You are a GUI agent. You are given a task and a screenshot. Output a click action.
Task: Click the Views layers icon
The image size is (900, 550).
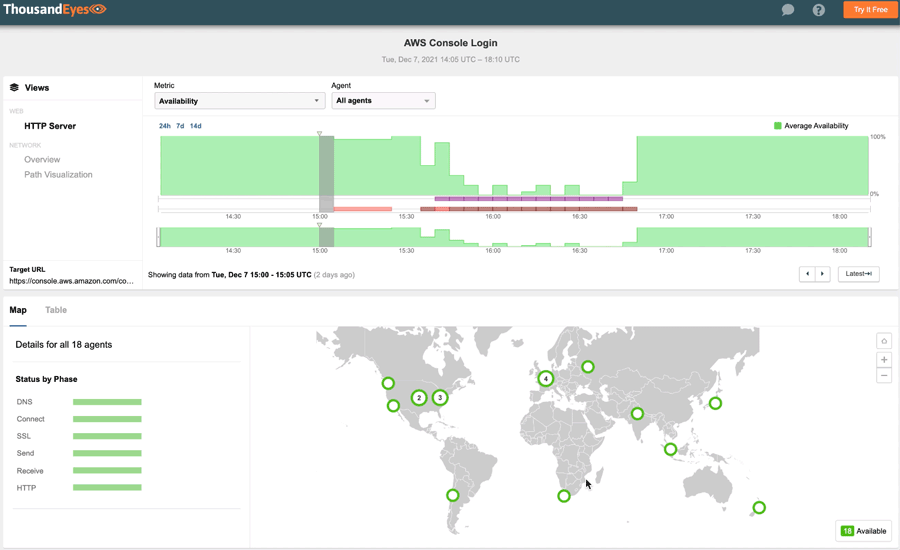pyautogui.click(x=14, y=88)
